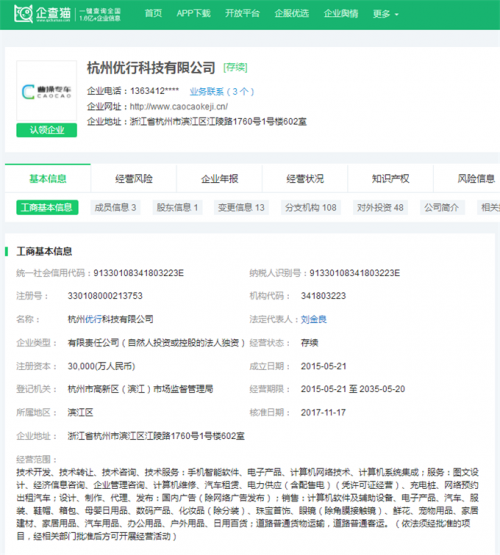Click the 登记机关 value 市场监督管理局
This screenshot has height=555, width=500.
pos(140,389)
